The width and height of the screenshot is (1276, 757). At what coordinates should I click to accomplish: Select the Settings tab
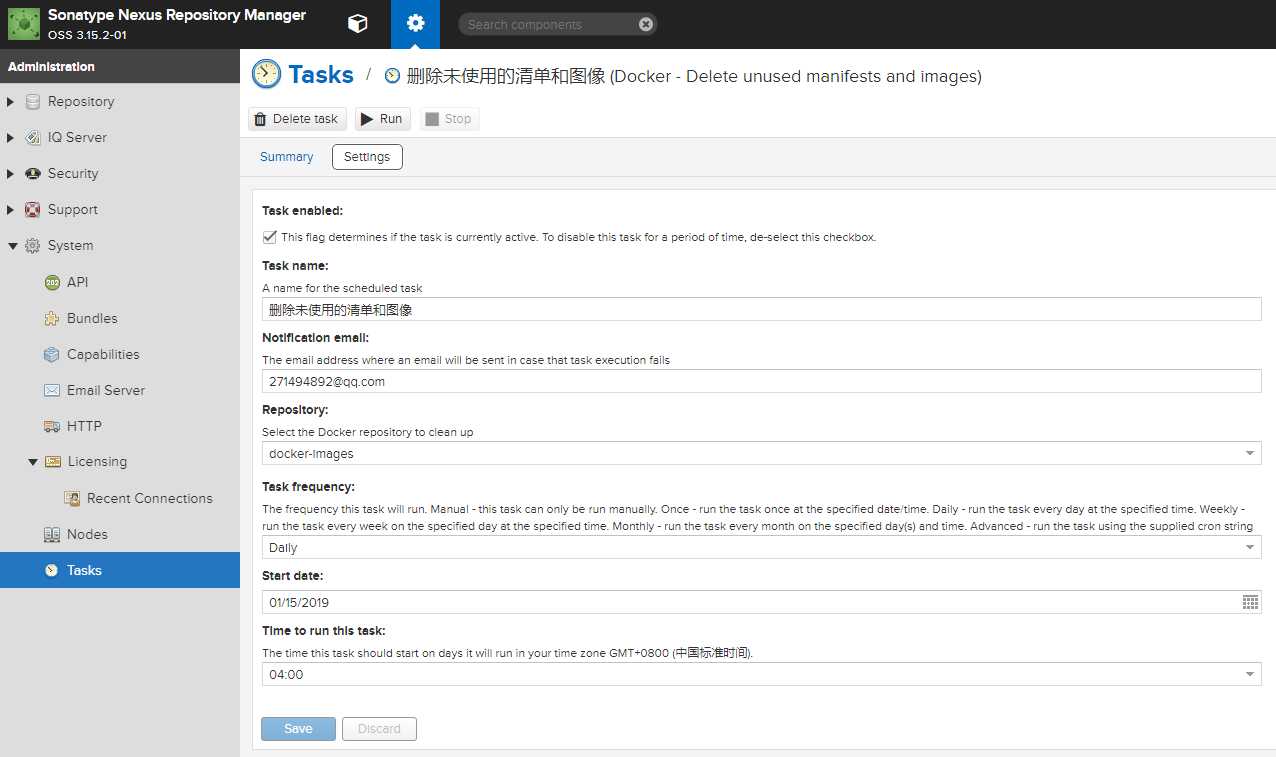click(367, 157)
